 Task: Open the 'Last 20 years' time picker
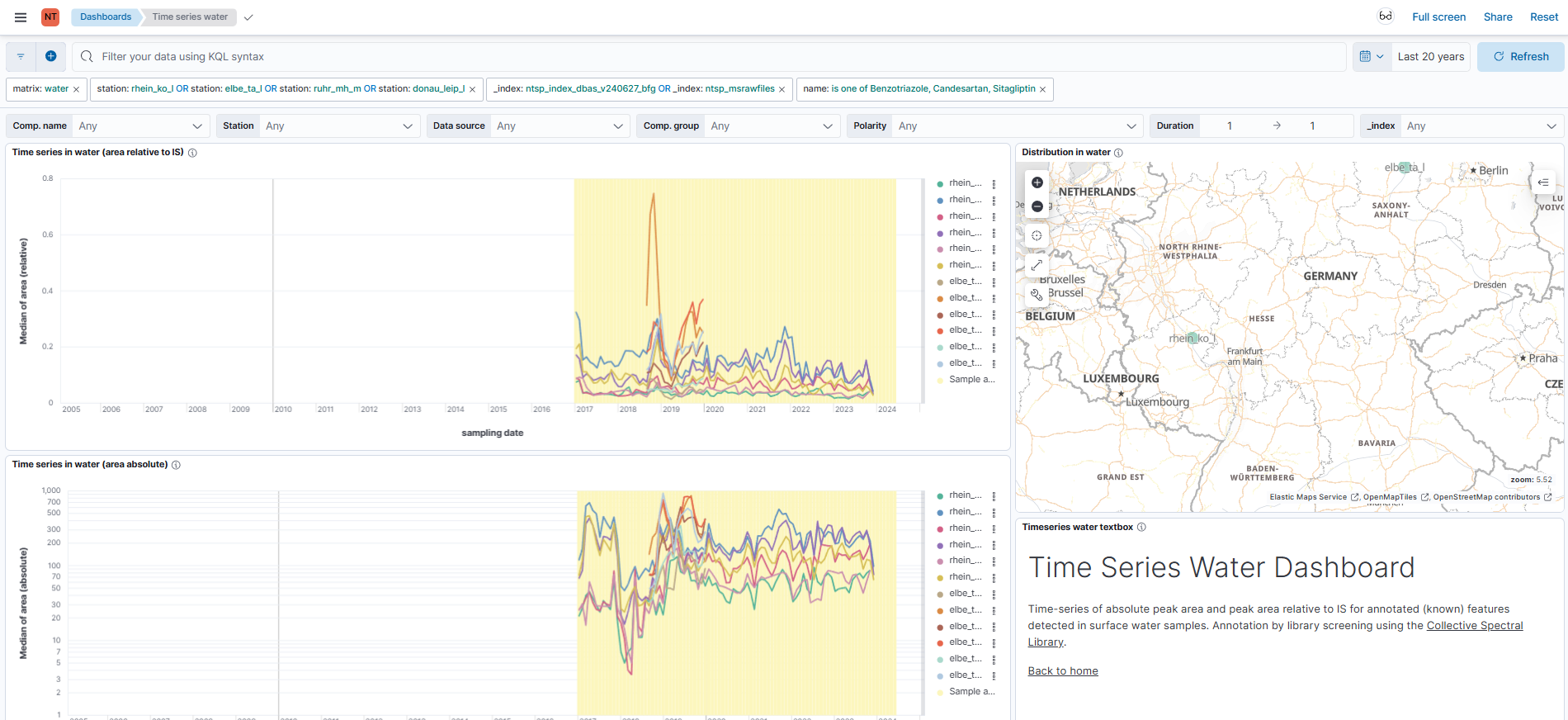(1431, 56)
